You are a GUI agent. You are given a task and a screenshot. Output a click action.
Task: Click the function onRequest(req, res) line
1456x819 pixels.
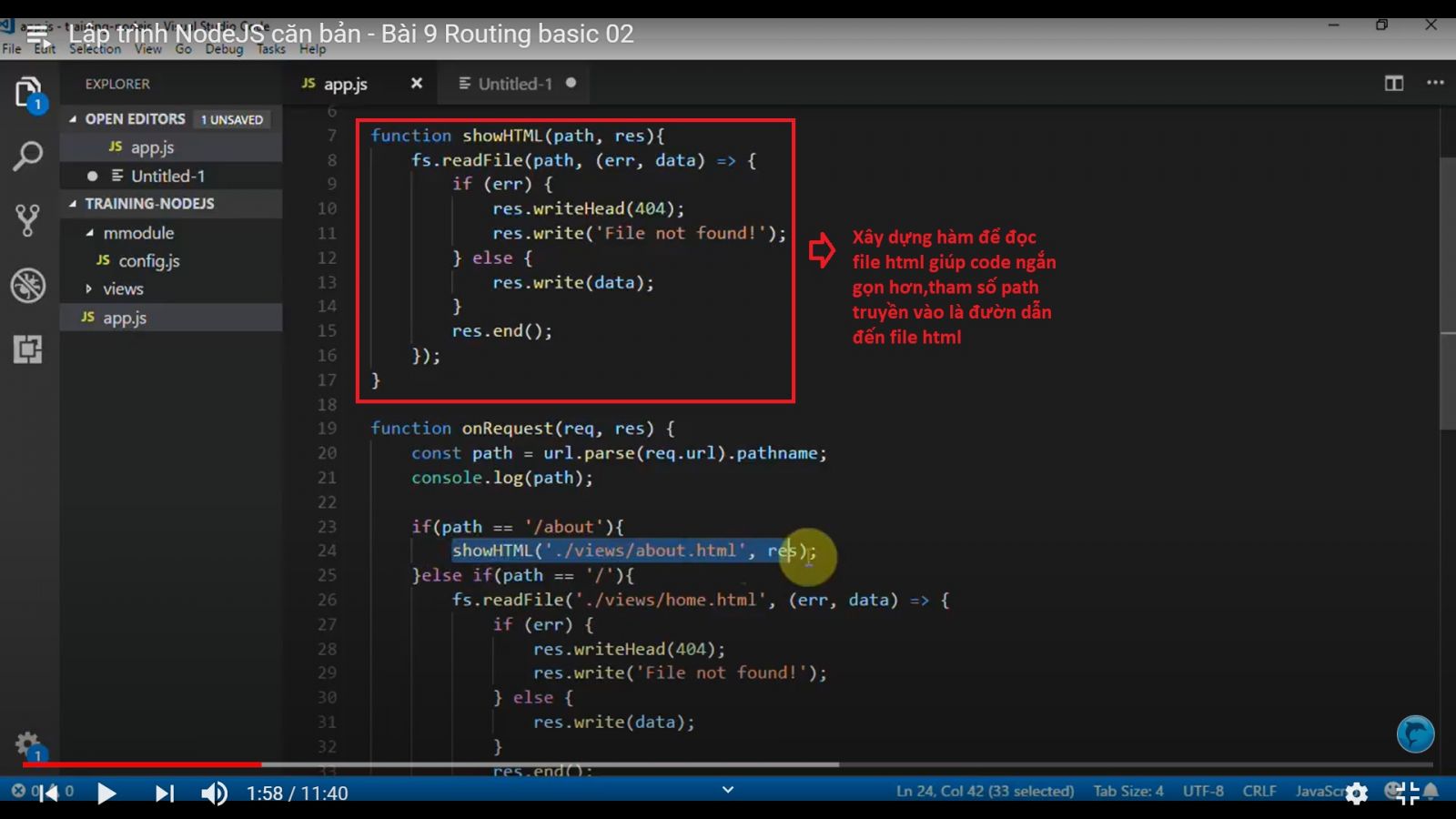point(522,428)
